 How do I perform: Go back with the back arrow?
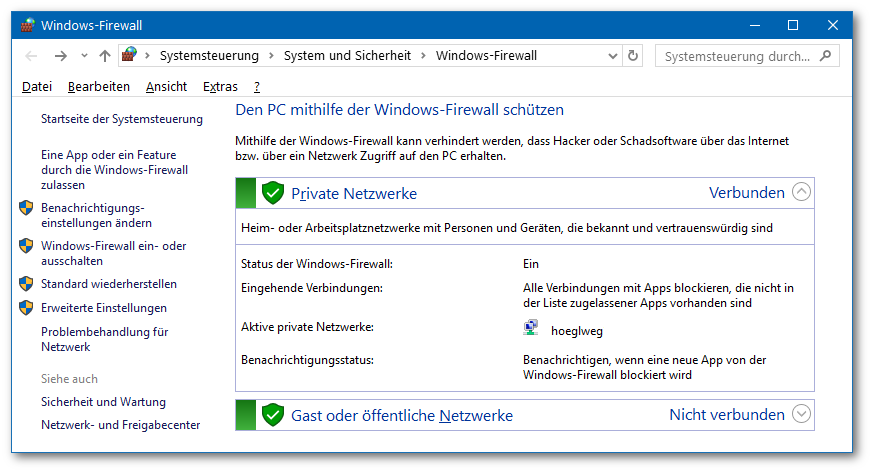[x=32, y=56]
